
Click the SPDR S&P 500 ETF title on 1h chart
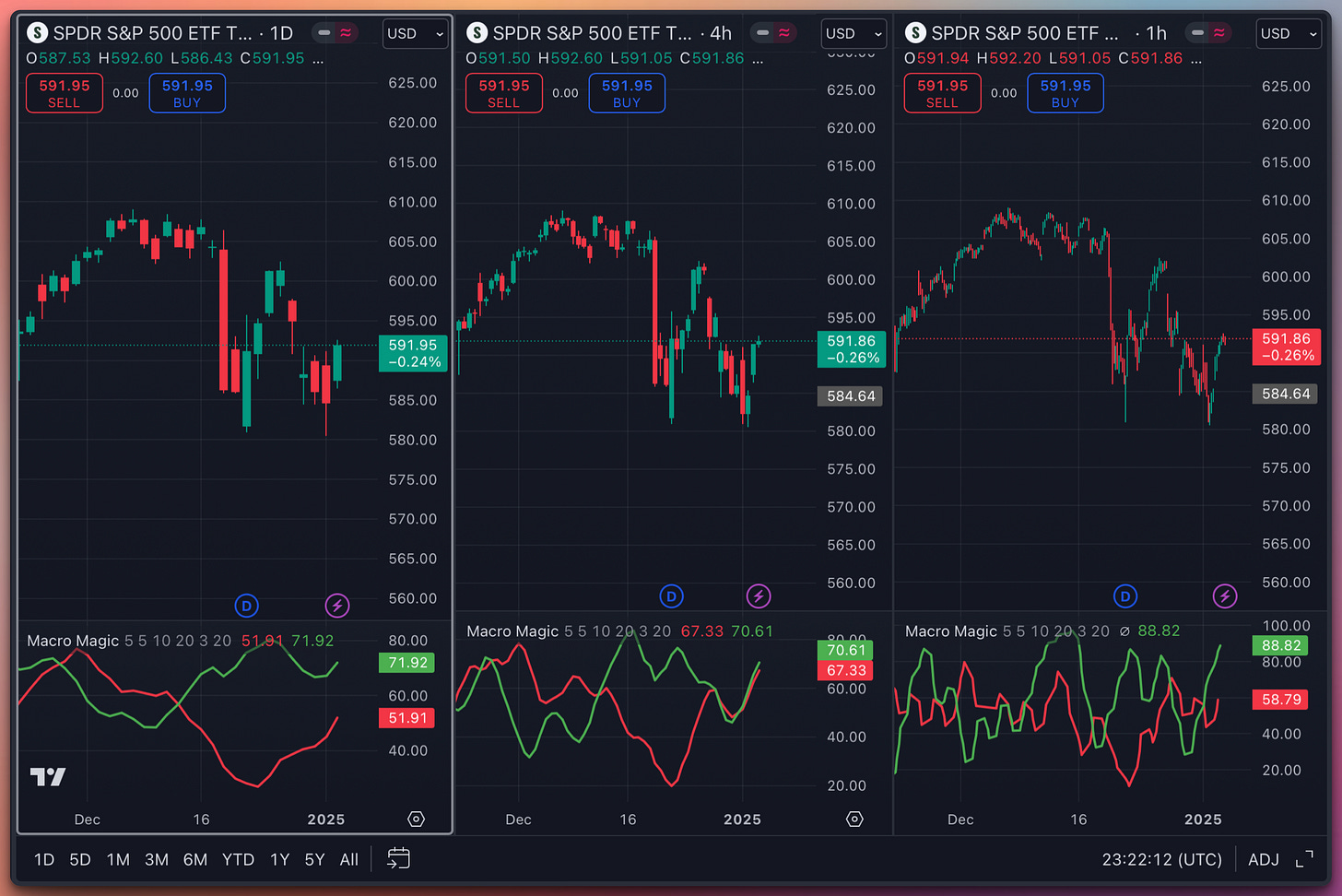(x=1025, y=33)
